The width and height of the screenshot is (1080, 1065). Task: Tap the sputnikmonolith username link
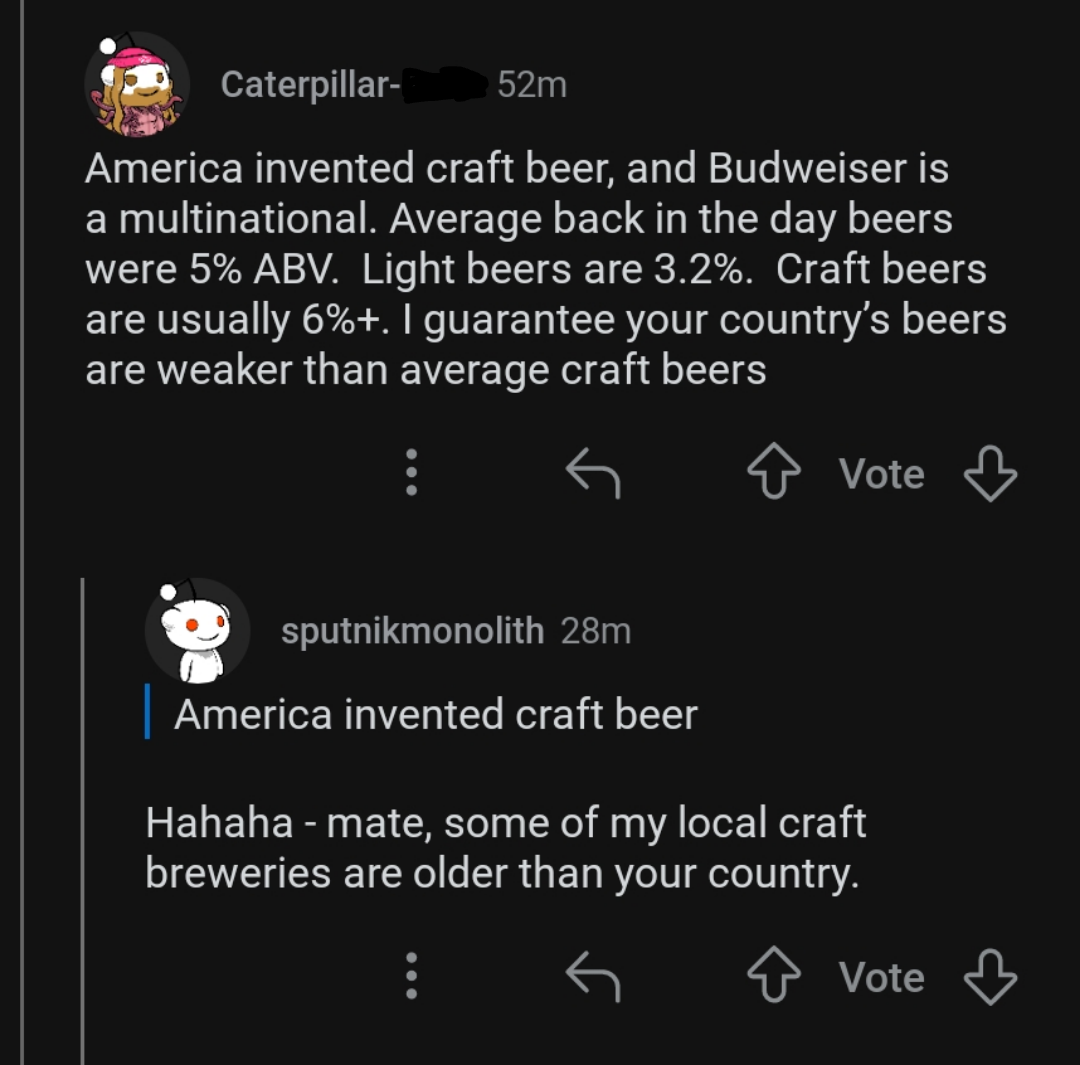(411, 630)
